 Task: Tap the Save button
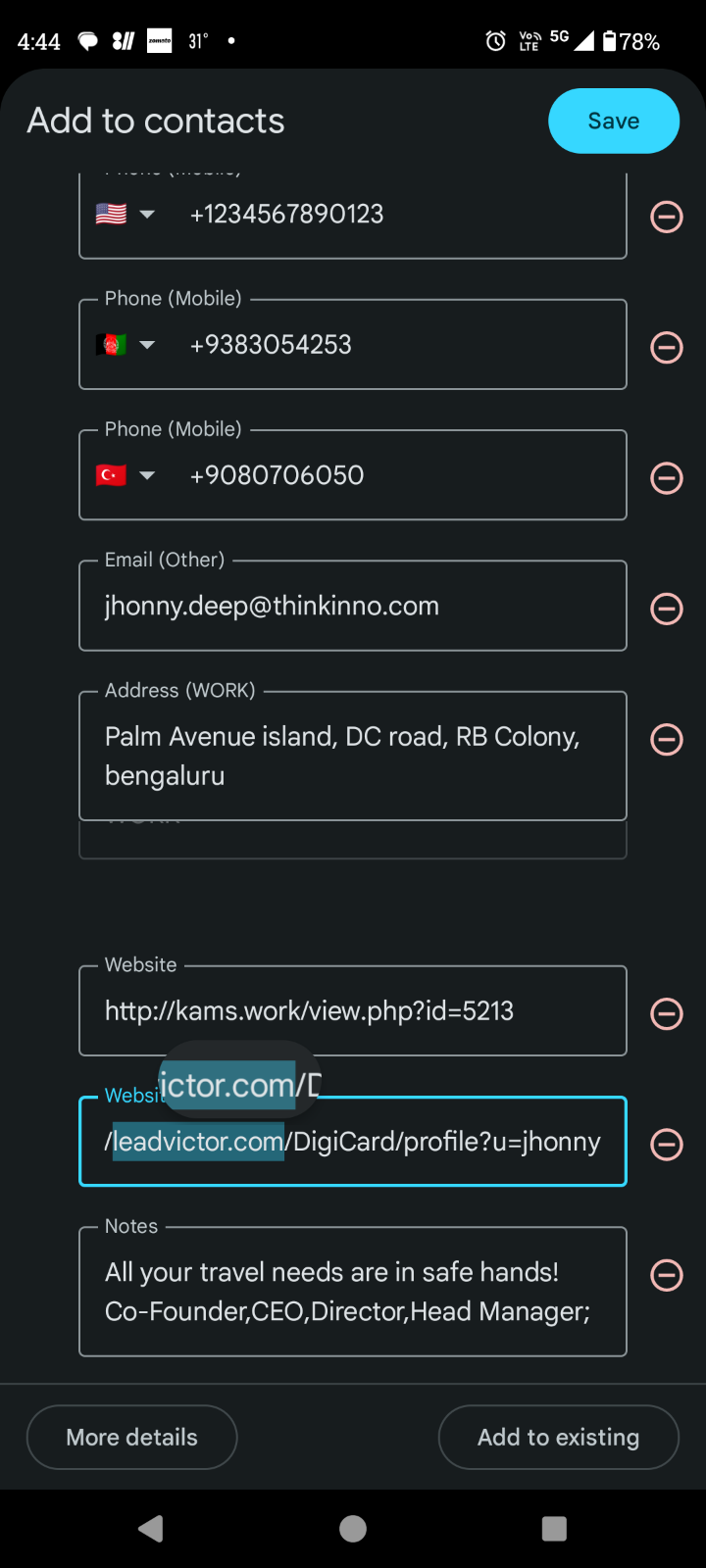coord(614,121)
